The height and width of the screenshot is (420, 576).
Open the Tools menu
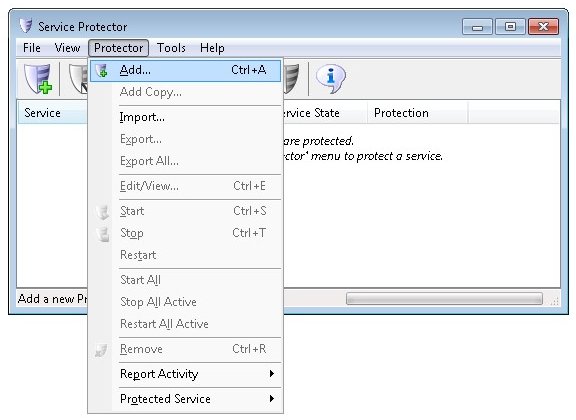171,48
